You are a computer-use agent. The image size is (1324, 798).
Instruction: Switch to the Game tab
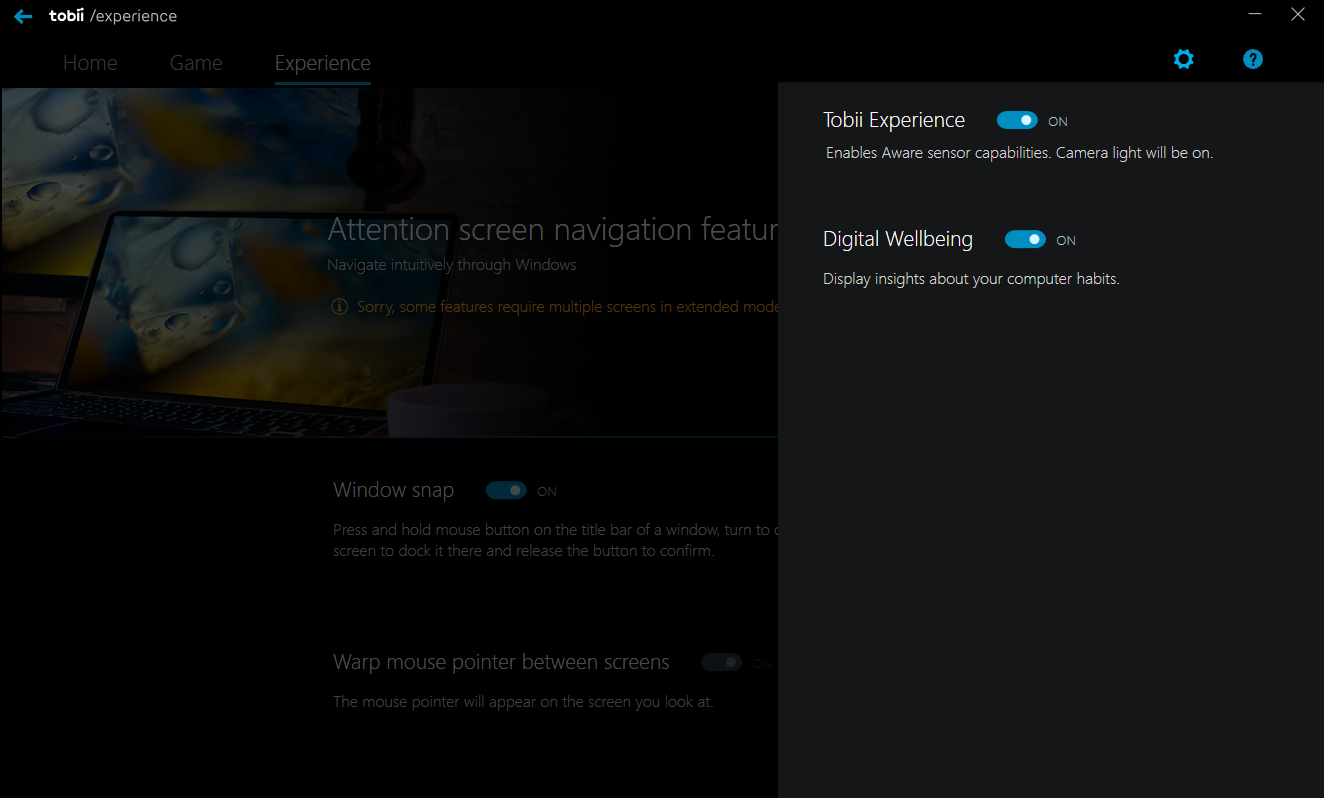click(x=196, y=63)
